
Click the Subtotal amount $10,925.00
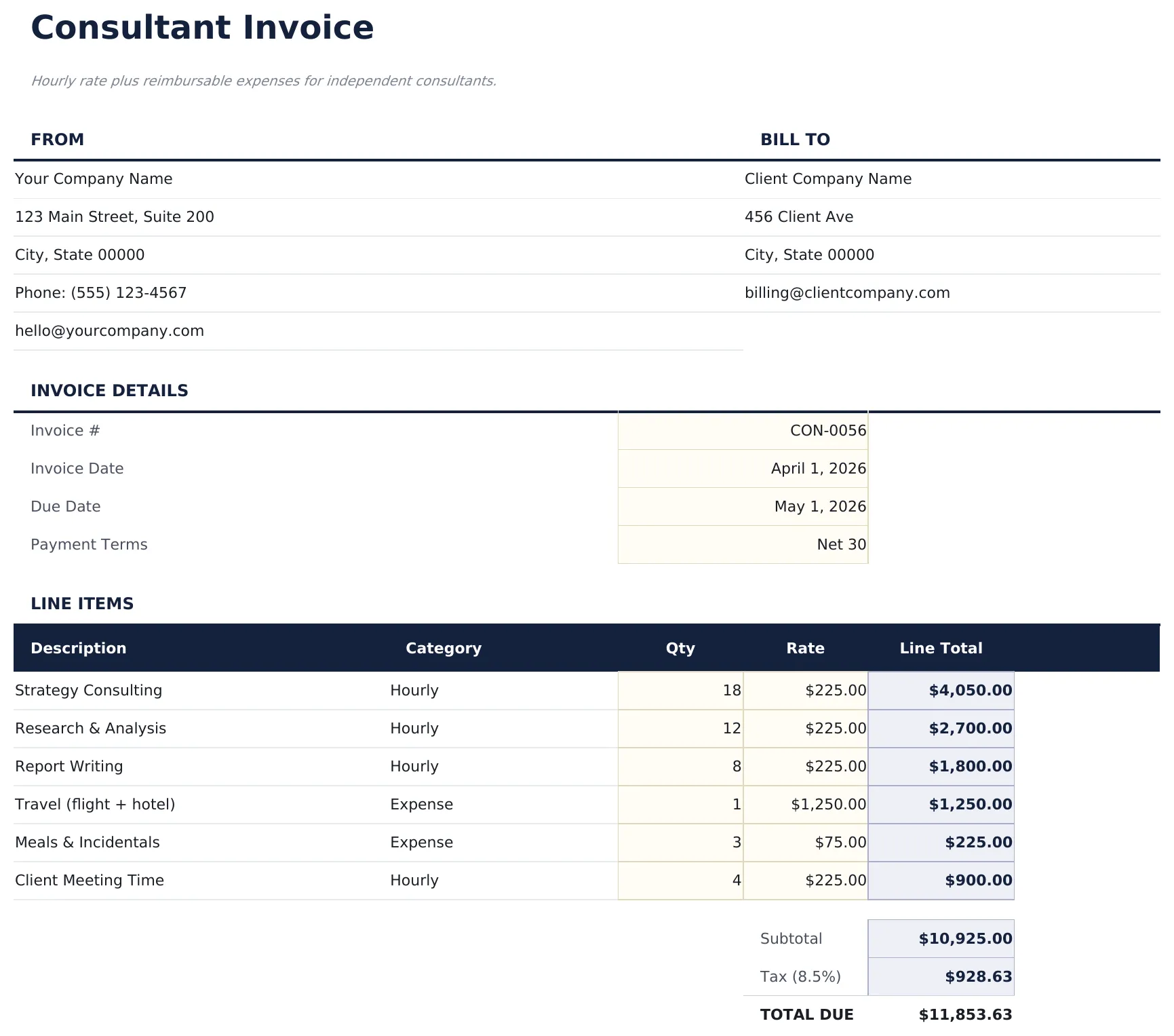pos(941,938)
